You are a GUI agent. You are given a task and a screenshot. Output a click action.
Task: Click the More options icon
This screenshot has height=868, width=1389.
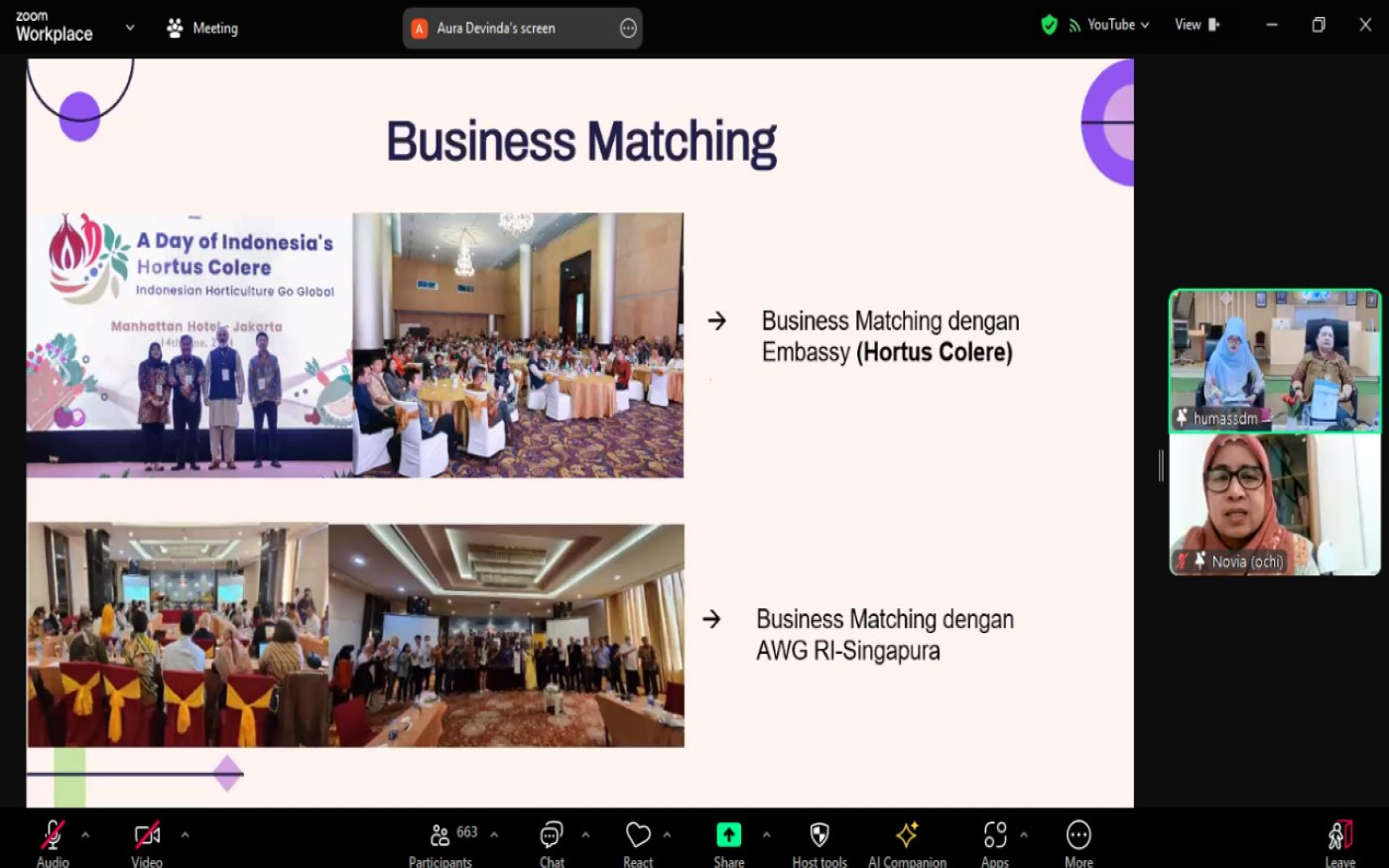click(1078, 836)
